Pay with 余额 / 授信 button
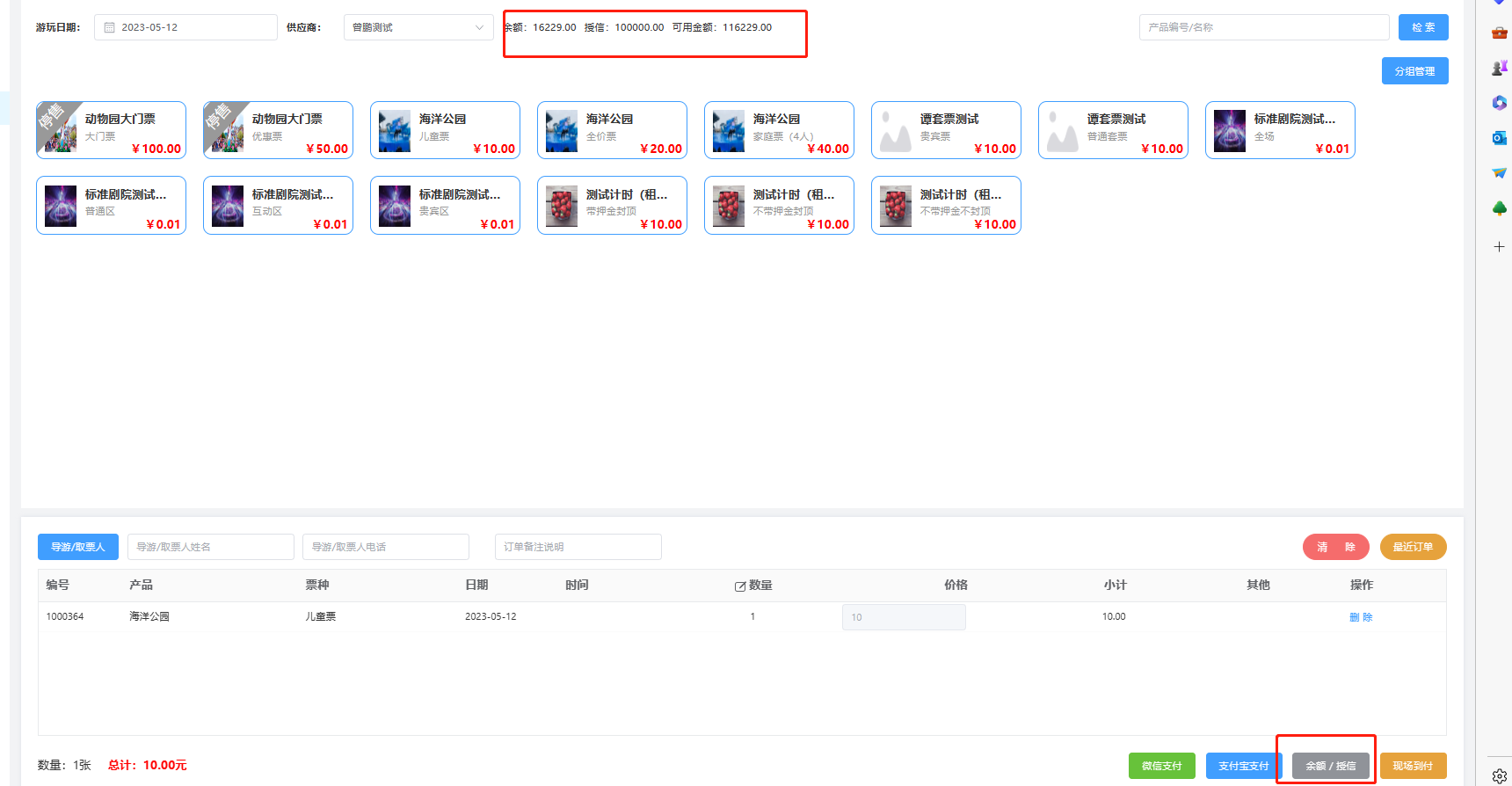This screenshot has width=1512, height=786. click(x=1330, y=766)
